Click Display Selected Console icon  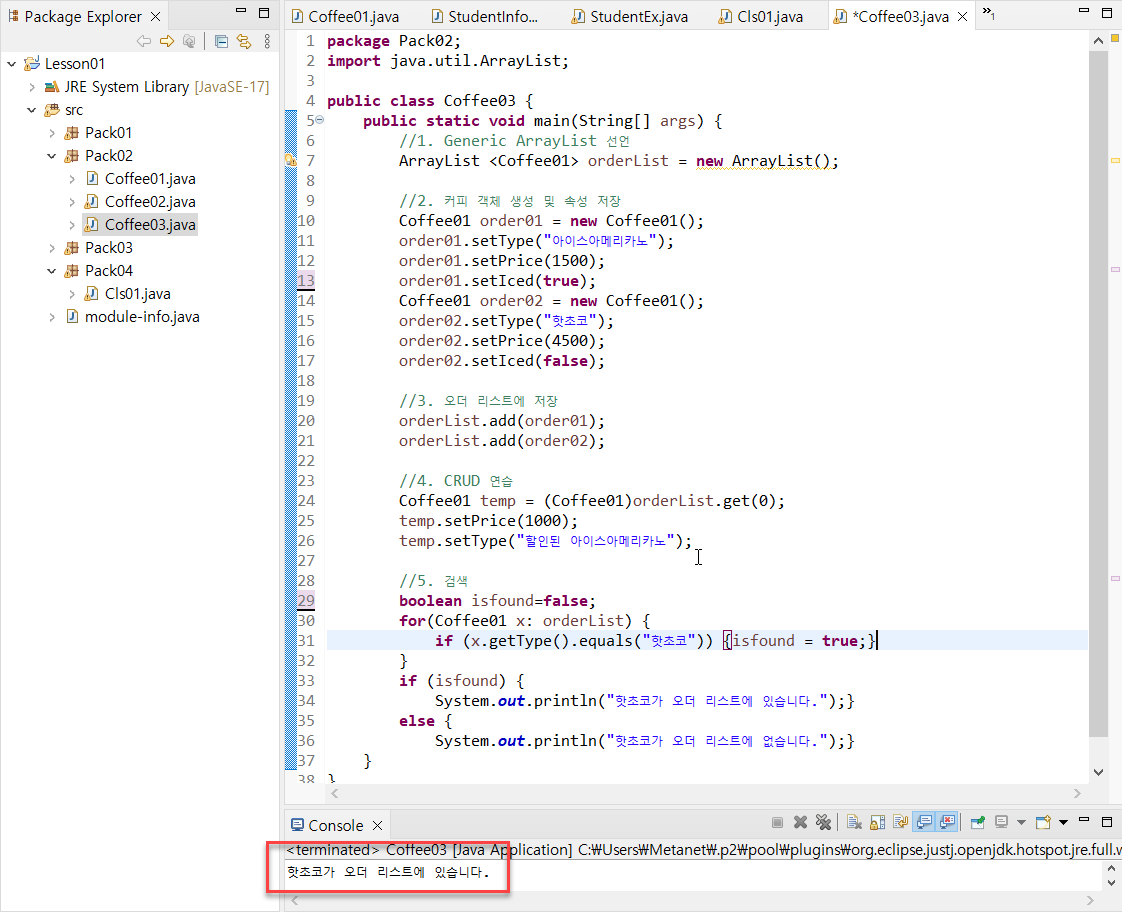click(1001, 823)
